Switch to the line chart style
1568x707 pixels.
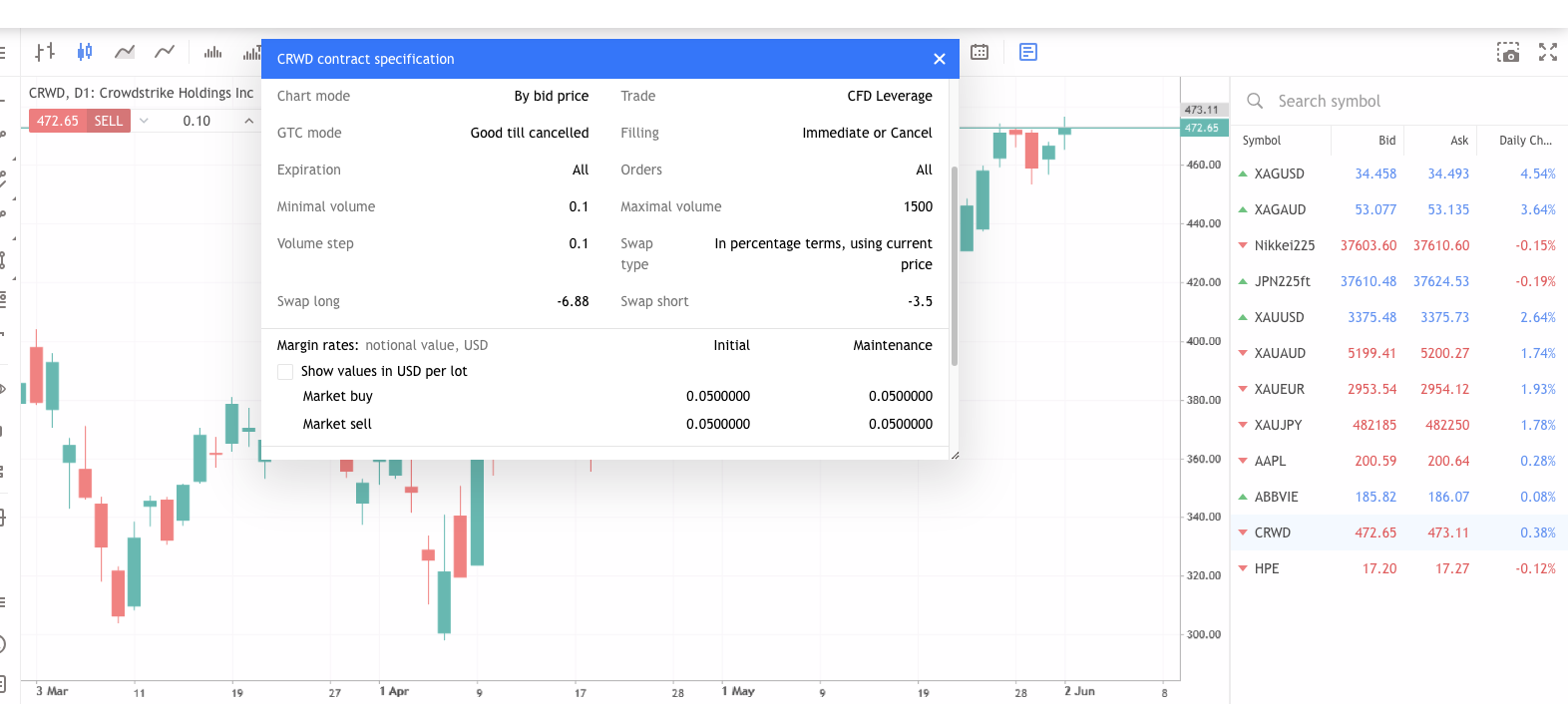point(165,52)
